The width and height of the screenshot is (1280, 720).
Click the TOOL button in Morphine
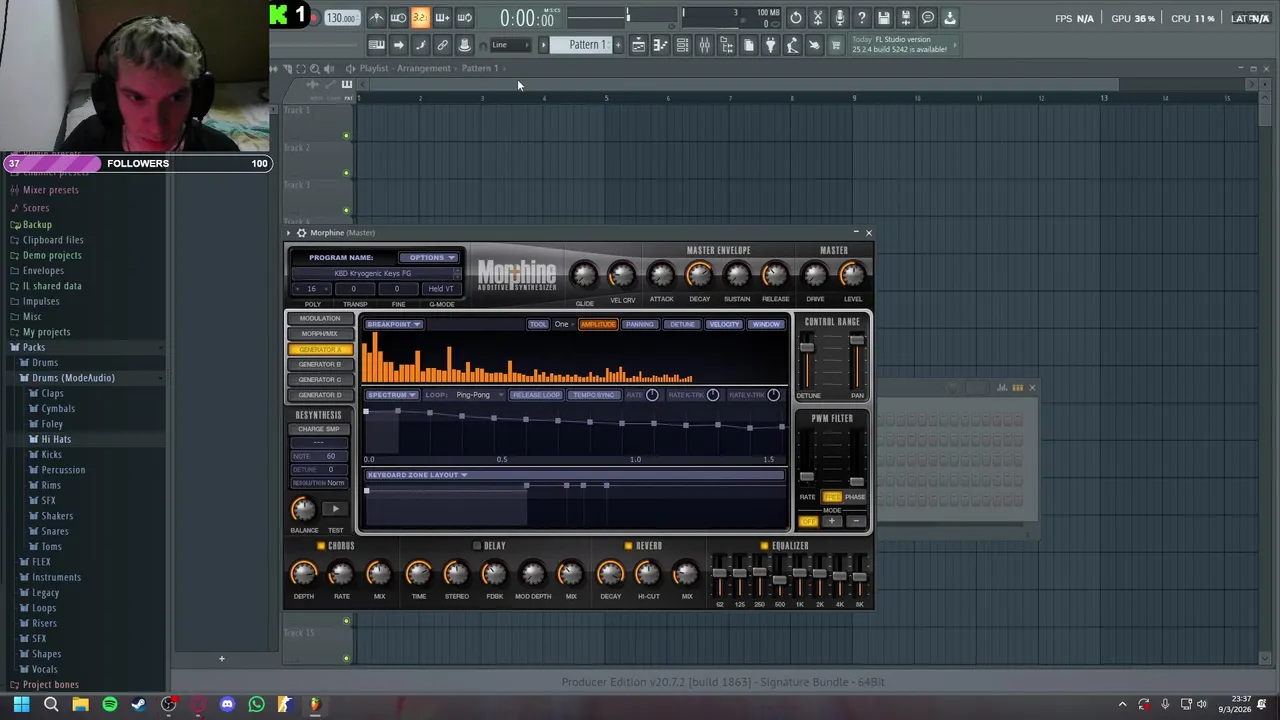538,324
